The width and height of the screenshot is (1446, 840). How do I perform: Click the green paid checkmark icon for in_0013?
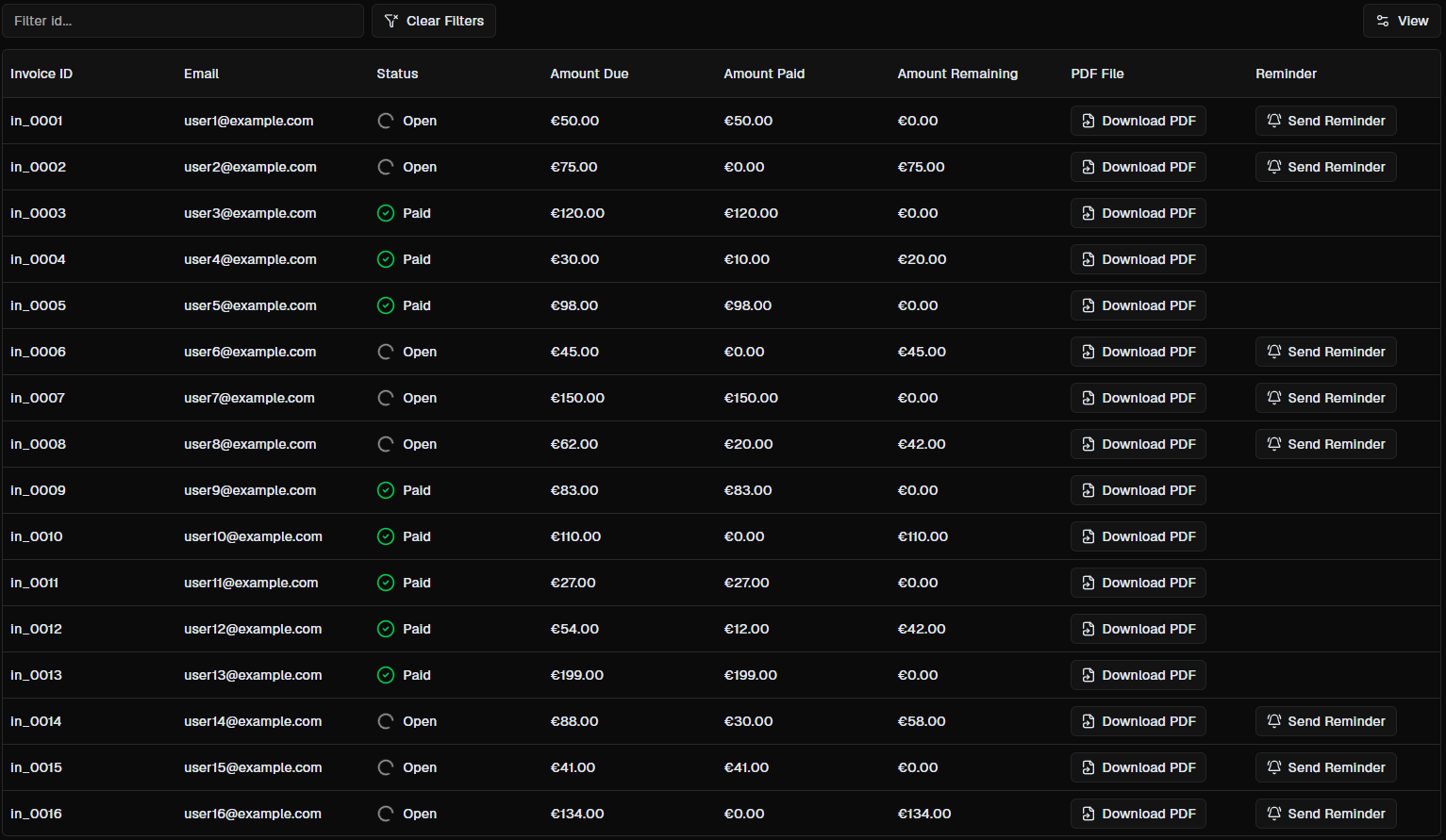tap(386, 675)
